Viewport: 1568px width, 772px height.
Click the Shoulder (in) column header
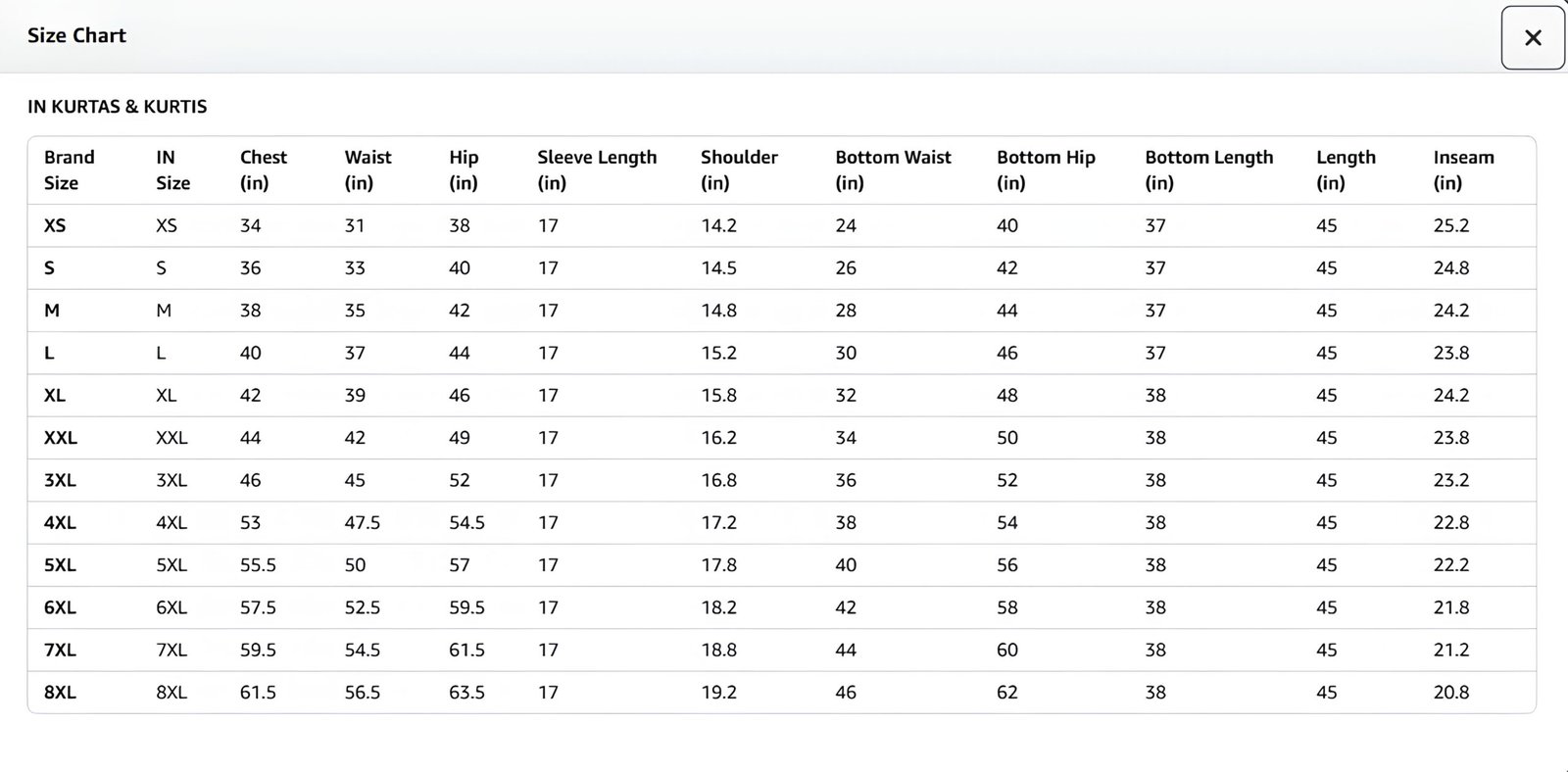click(x=738, y=169)
